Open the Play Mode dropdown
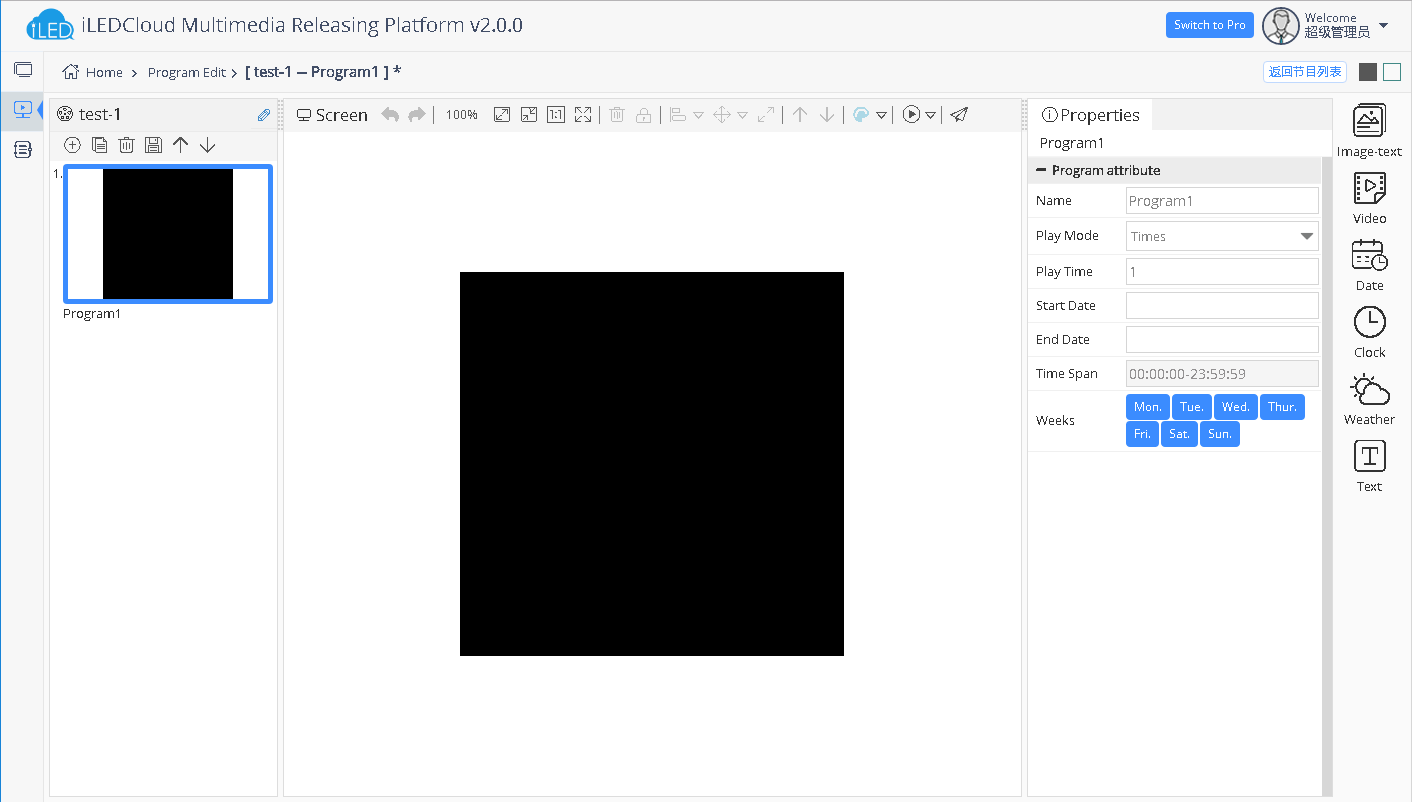Viewport: 1412px width, 802px height. pyautogui.click(x=1222, y=236)
